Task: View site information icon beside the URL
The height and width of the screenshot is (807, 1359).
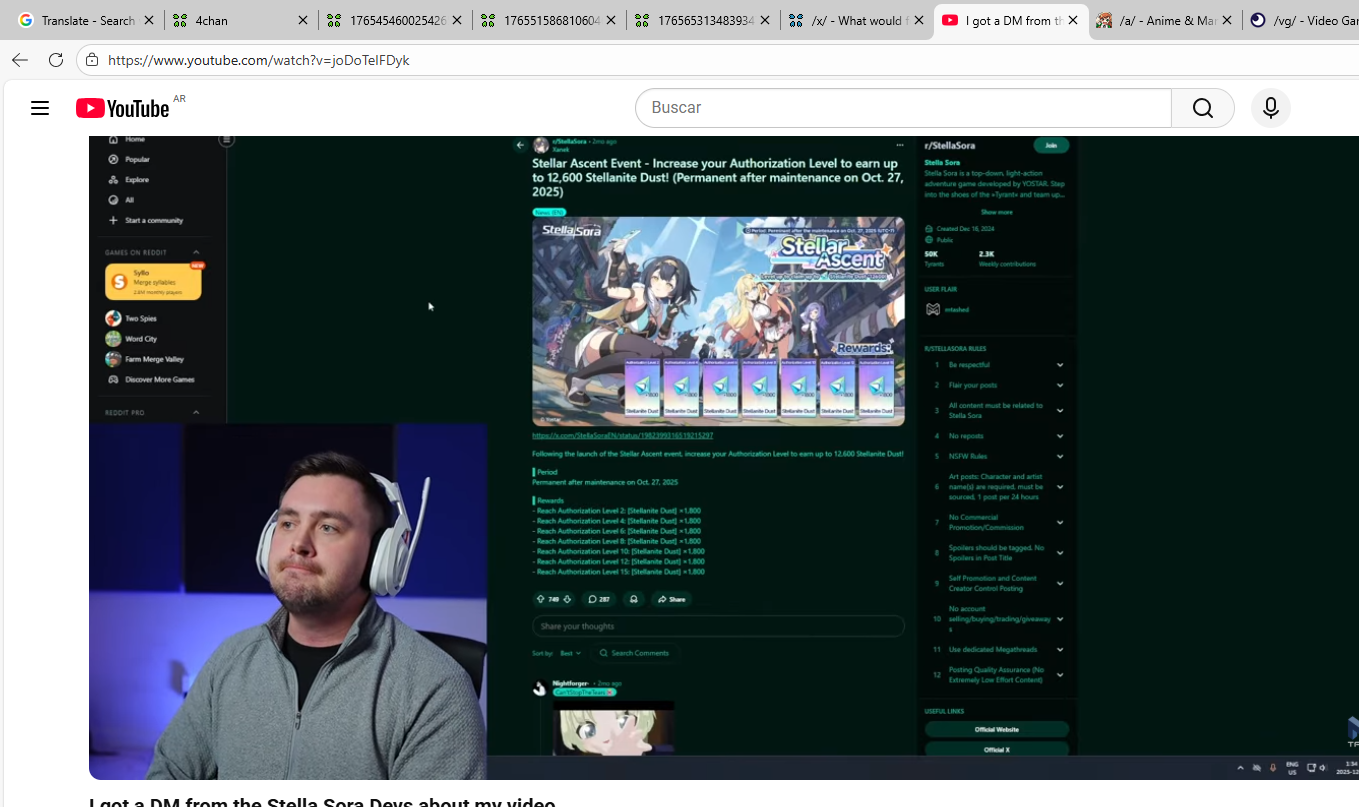Action: (x=92, y=60)
